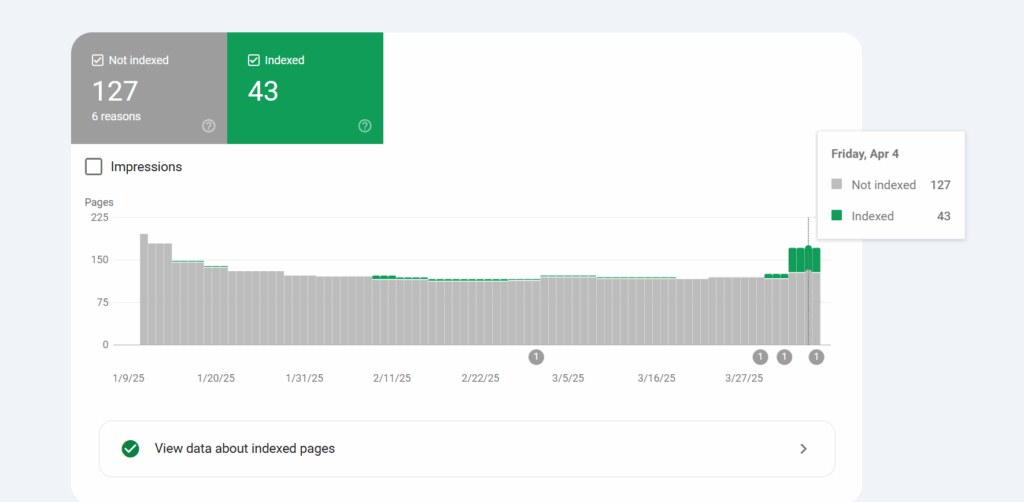Image resolution: width=1024 pixels, height=502 pixels.
Task: Open middle of three right-side annotation markers
Action: pyautogui.click(x=784, y=357)
